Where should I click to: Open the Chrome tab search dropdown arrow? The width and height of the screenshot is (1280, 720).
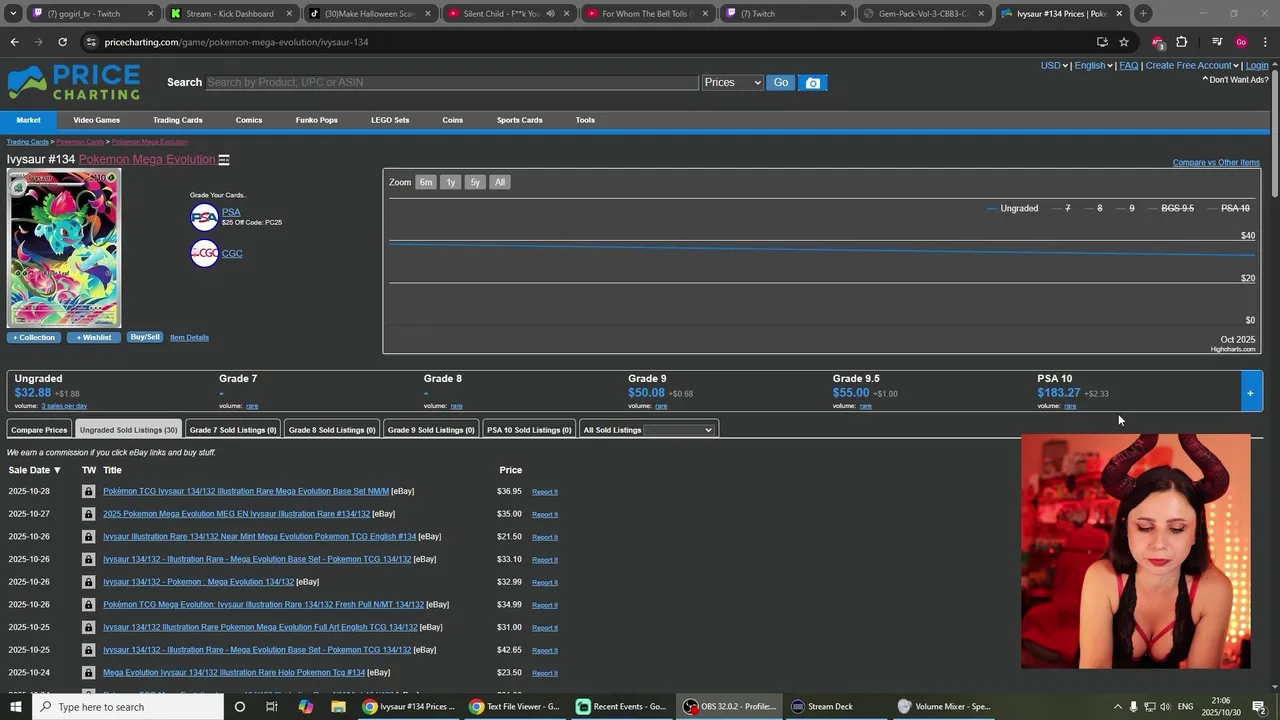[14, 14]
